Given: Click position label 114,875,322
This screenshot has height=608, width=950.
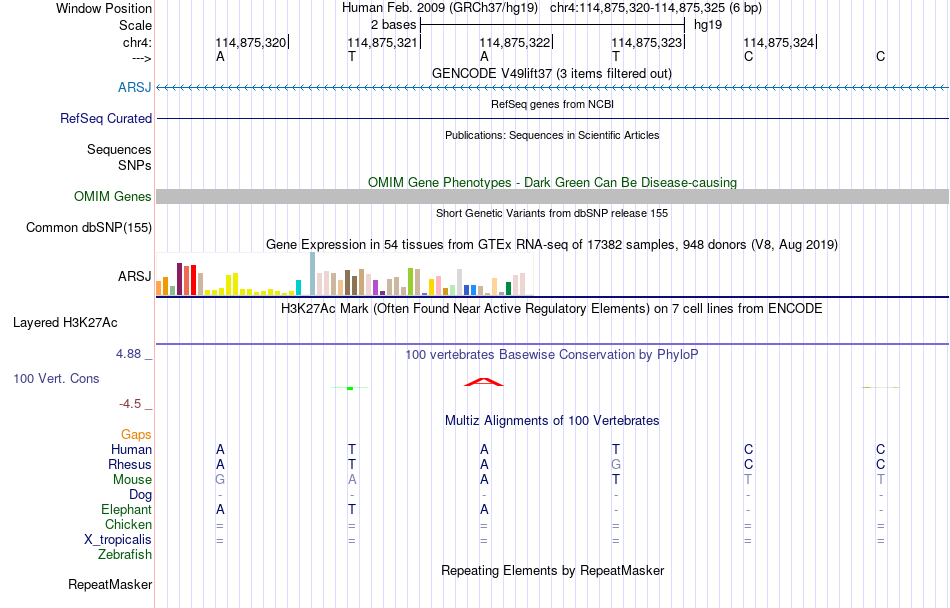Looking at the screenshot, I should [514, 42].
